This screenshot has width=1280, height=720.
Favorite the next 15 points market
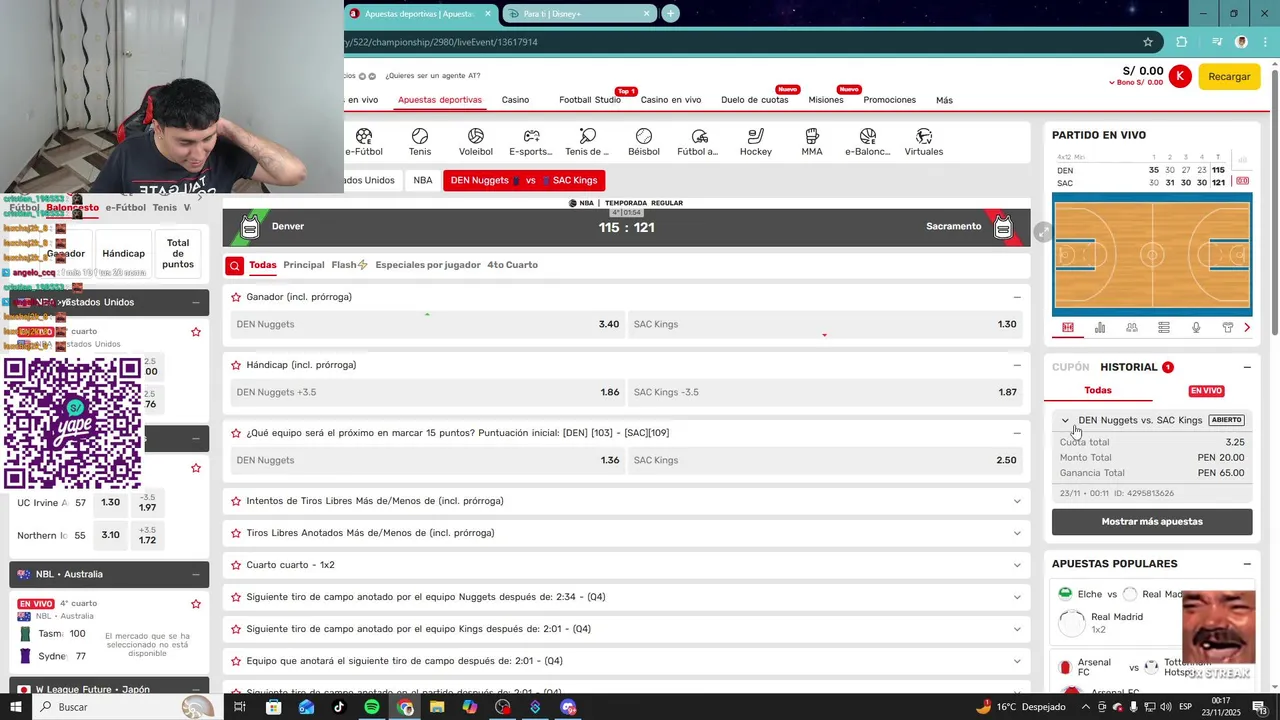pyautogui.click(x=236, y=433)
